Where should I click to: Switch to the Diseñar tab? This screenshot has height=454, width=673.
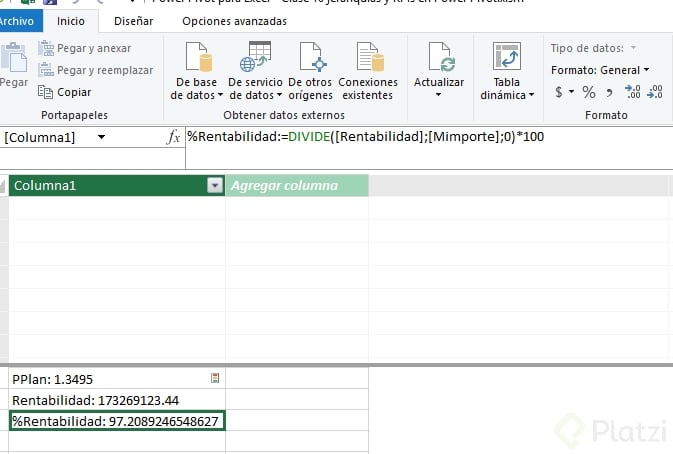(x=133, y=21)
